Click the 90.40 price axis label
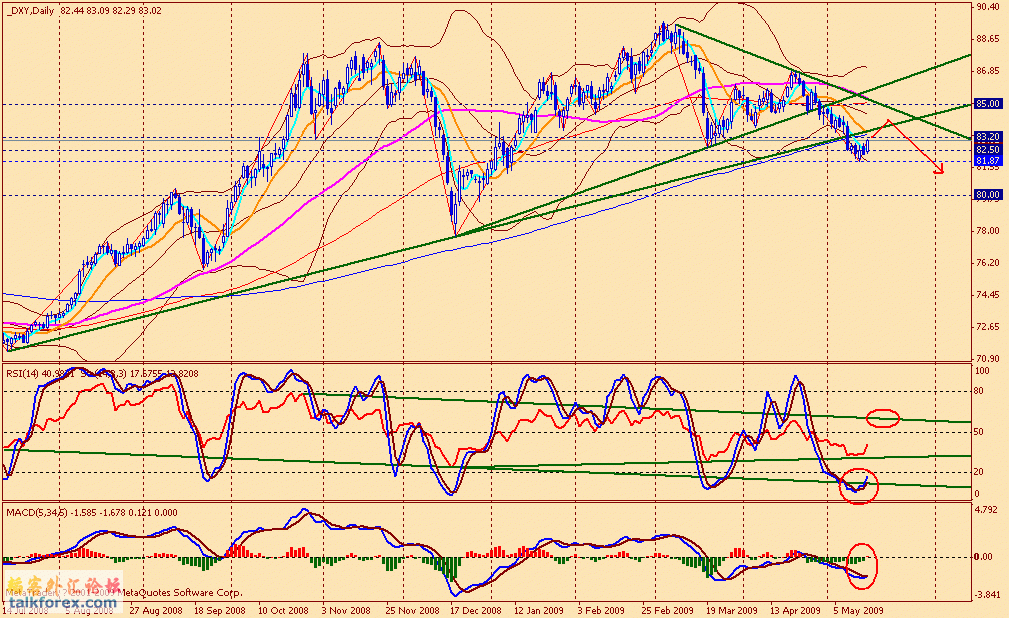Image resolution: width=1009 pixels, height=618 pixels. tap(988, 7)
